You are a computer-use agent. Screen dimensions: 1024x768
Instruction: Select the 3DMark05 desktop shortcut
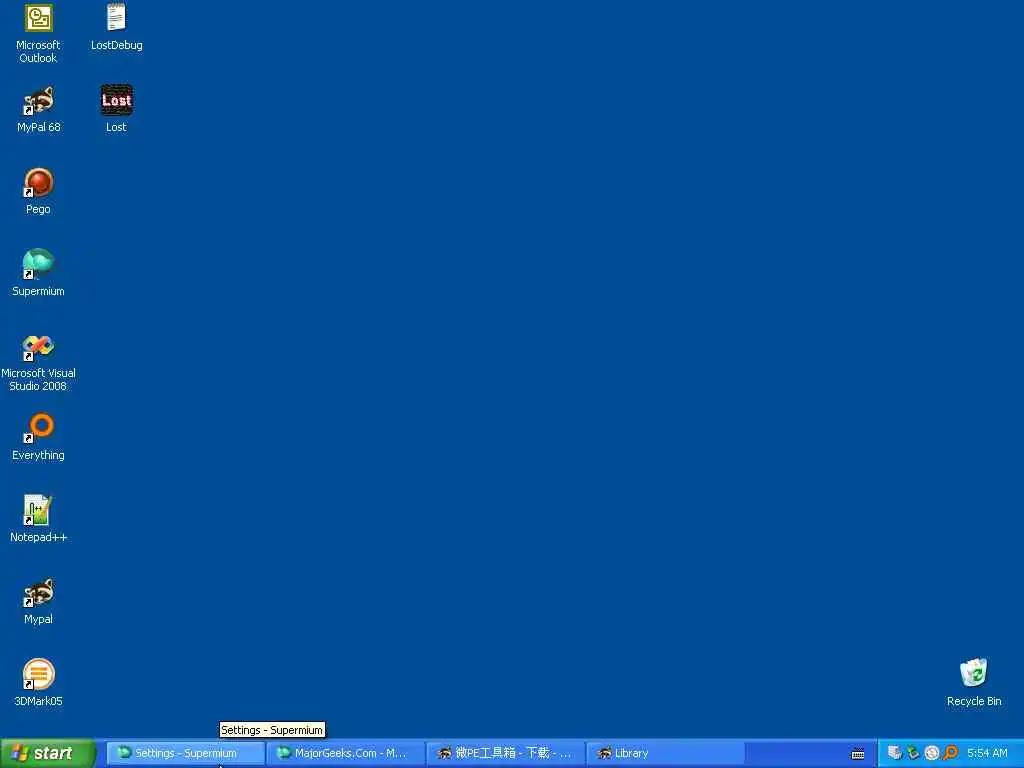click(x=39, y=675)
